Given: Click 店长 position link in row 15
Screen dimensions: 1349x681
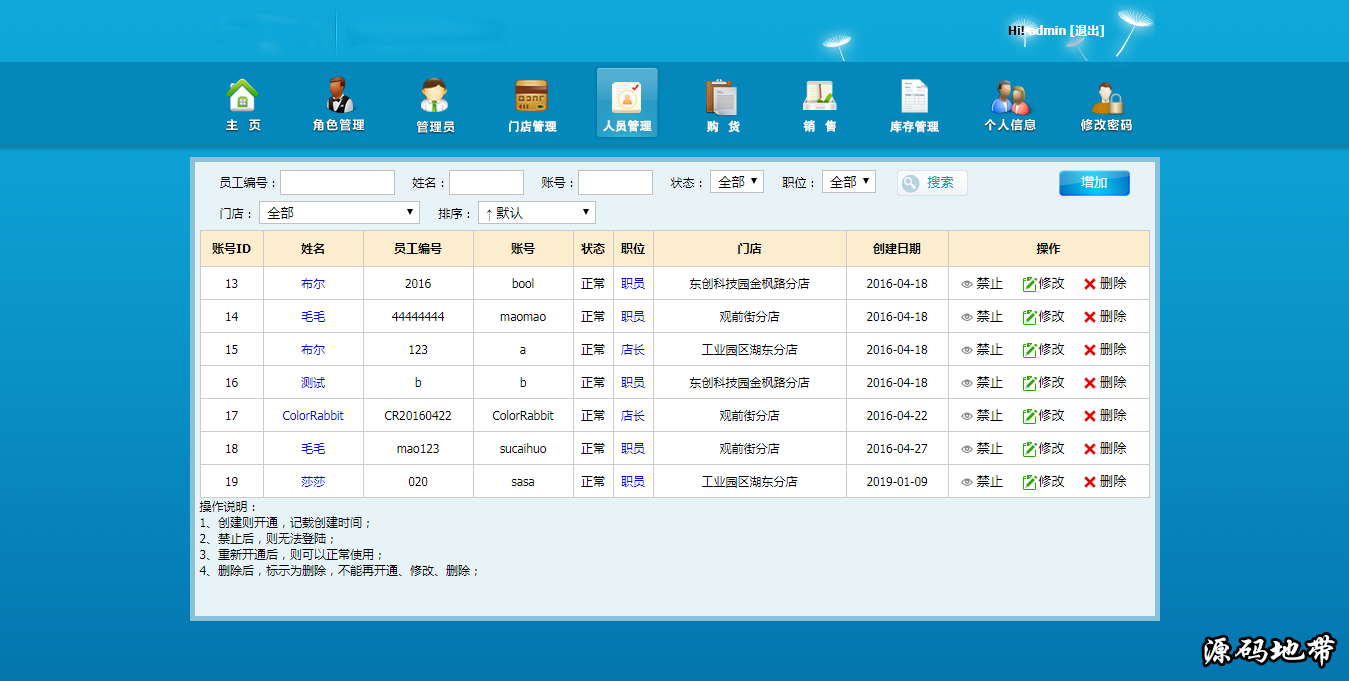Looking at the screenshot, I should tap(633, 350).
